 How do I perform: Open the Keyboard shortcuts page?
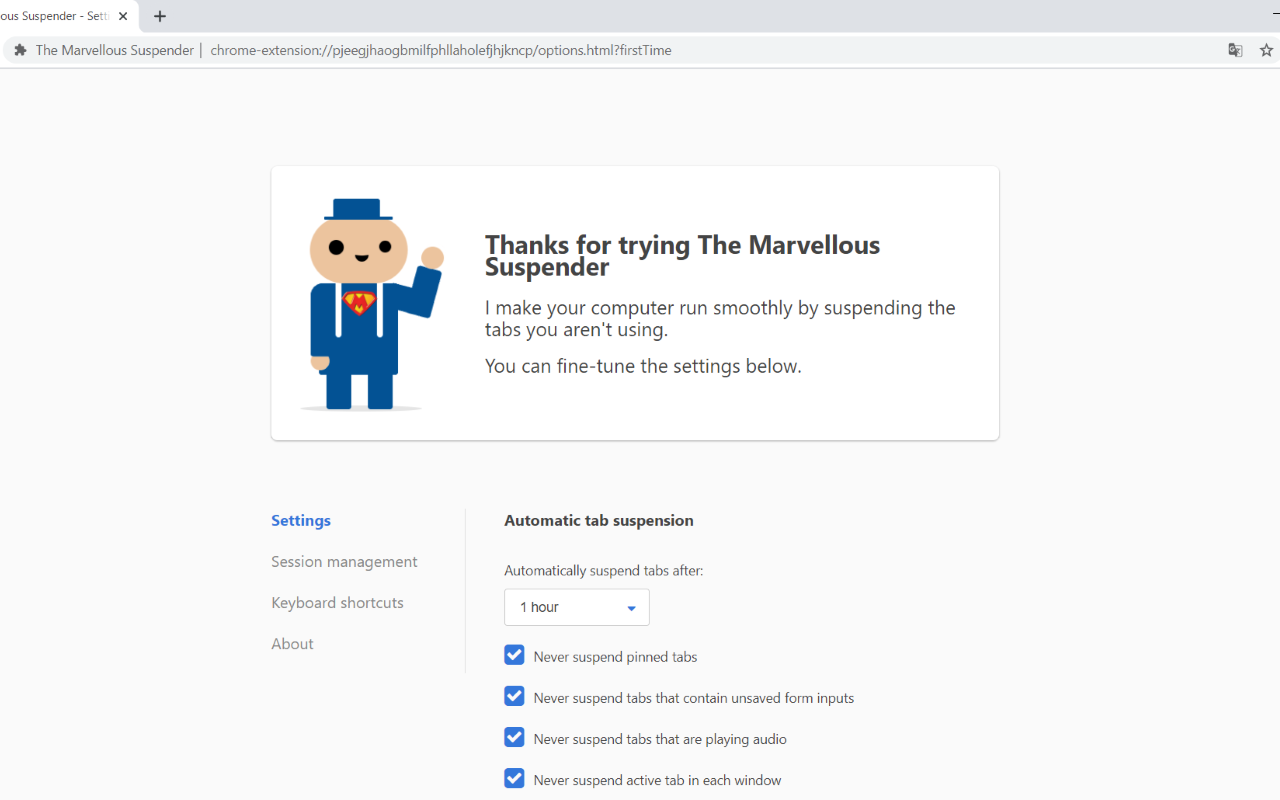[337, 602]
